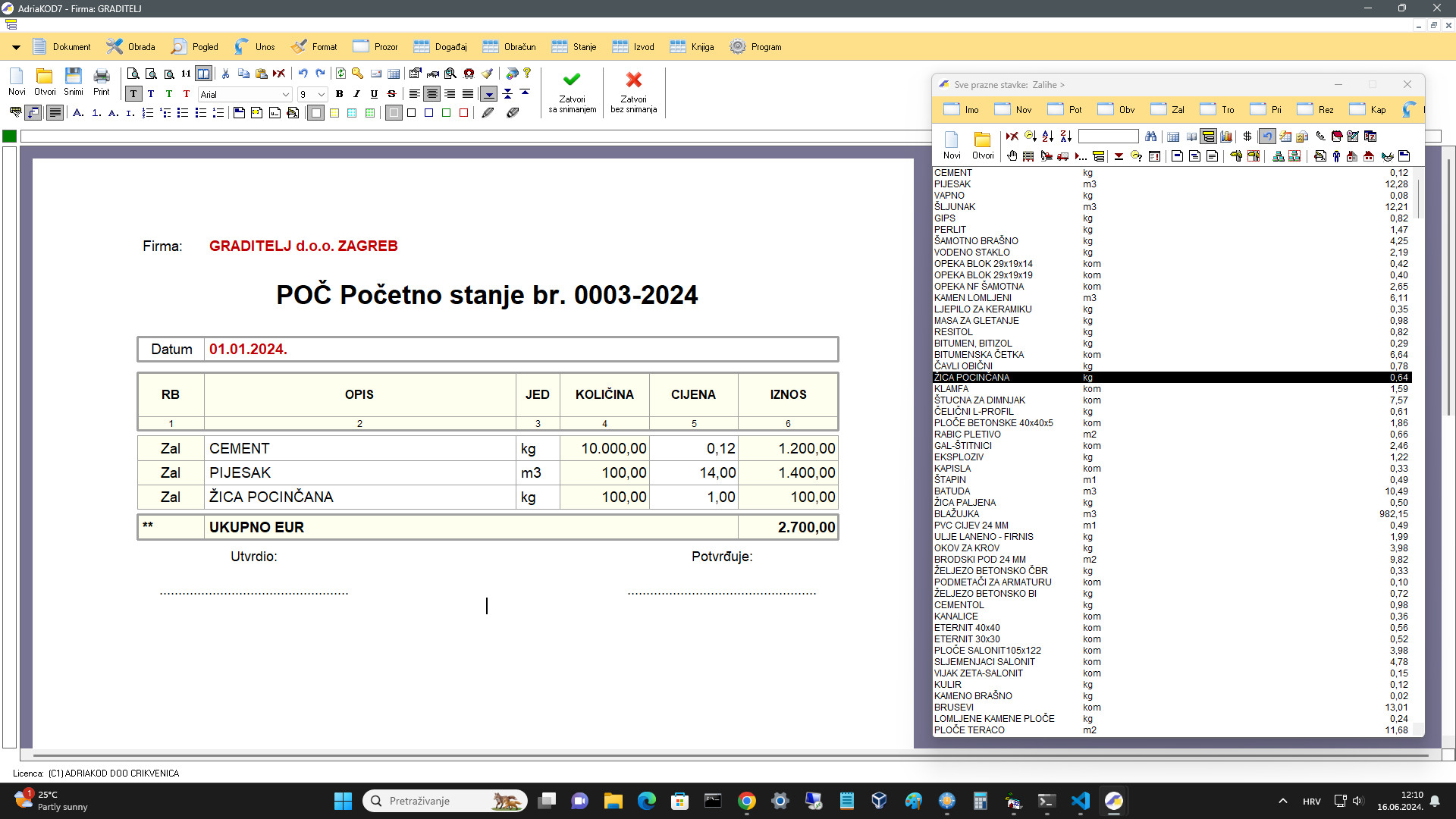Viewport: 1456px width, 819px height.
Task: Open the Obračun menu
Action: pyautogui.click(x=509, y=47)
